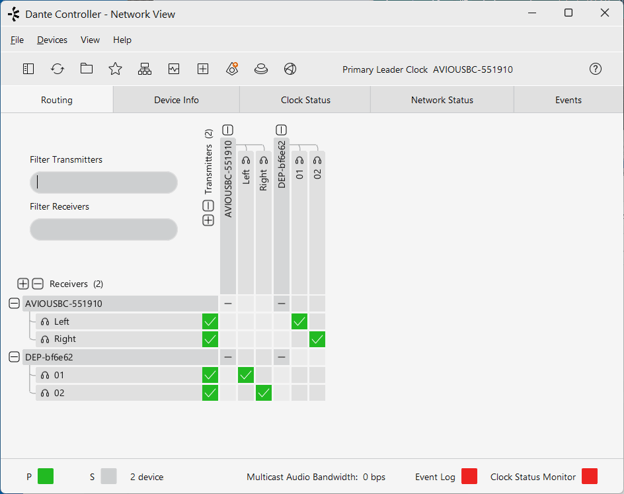Click the stacked-disc Domain toolbar icon

tap(261, 69)
